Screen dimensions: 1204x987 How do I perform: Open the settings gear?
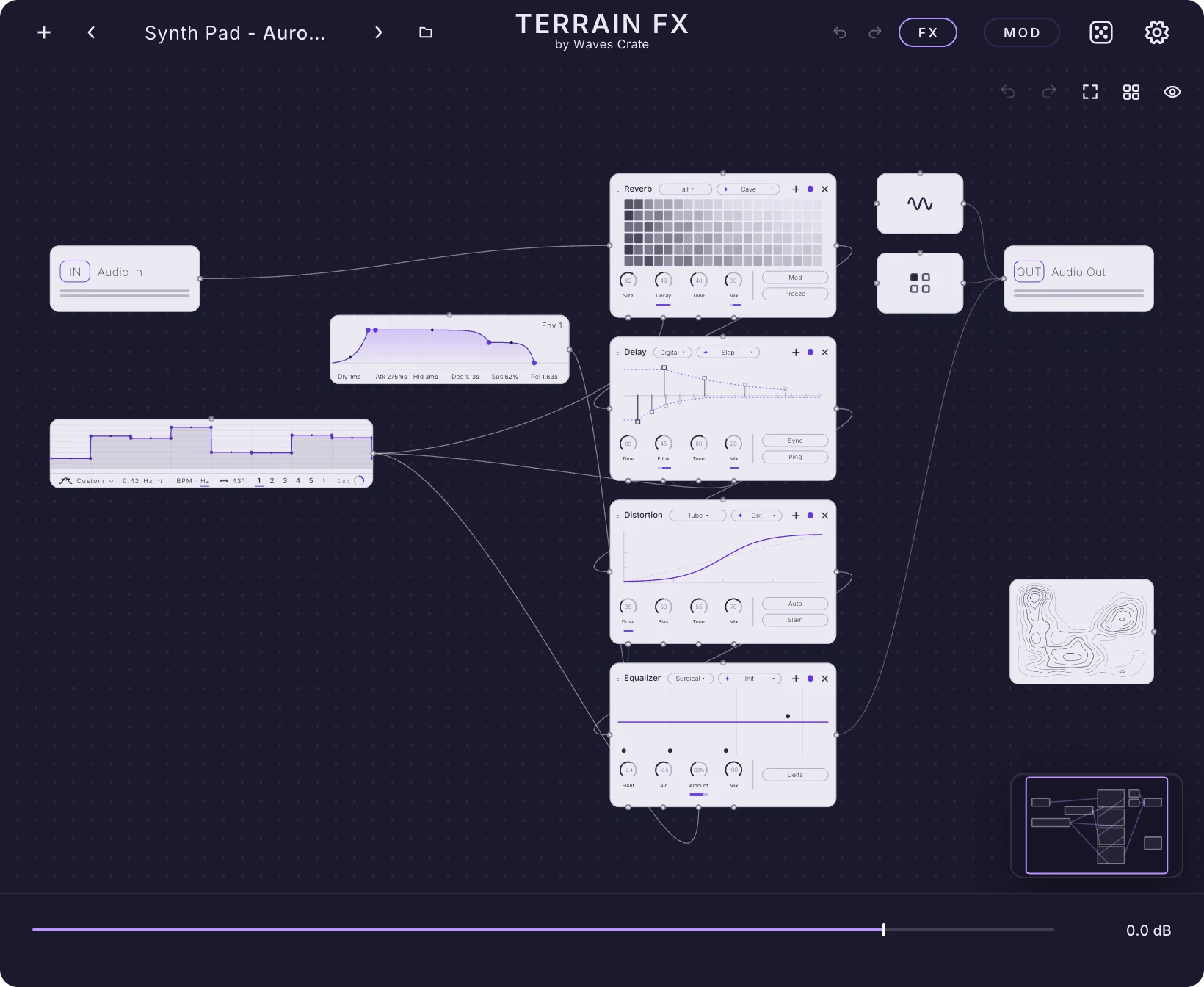1157,32
